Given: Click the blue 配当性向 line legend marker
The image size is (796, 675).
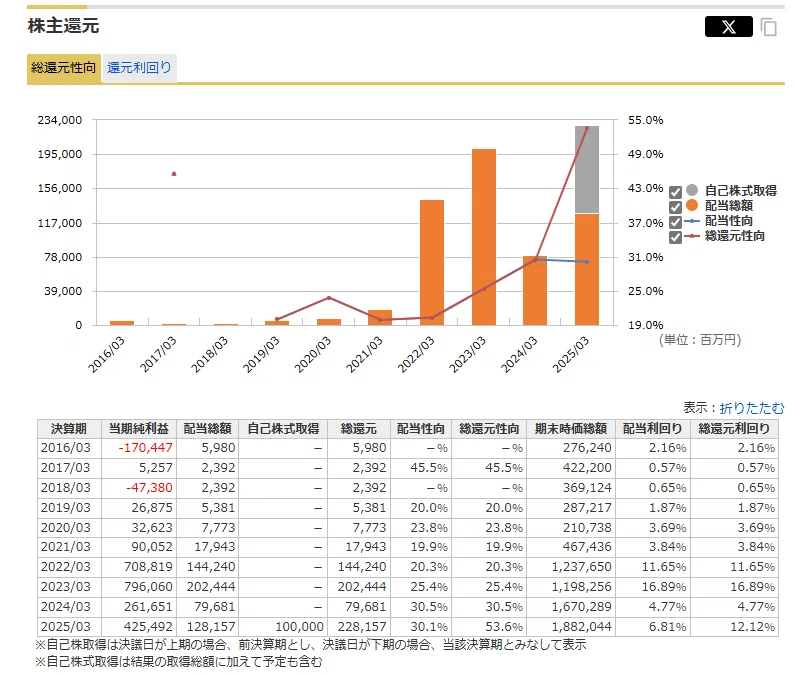Looking at the screenshot, I should 692,221.
